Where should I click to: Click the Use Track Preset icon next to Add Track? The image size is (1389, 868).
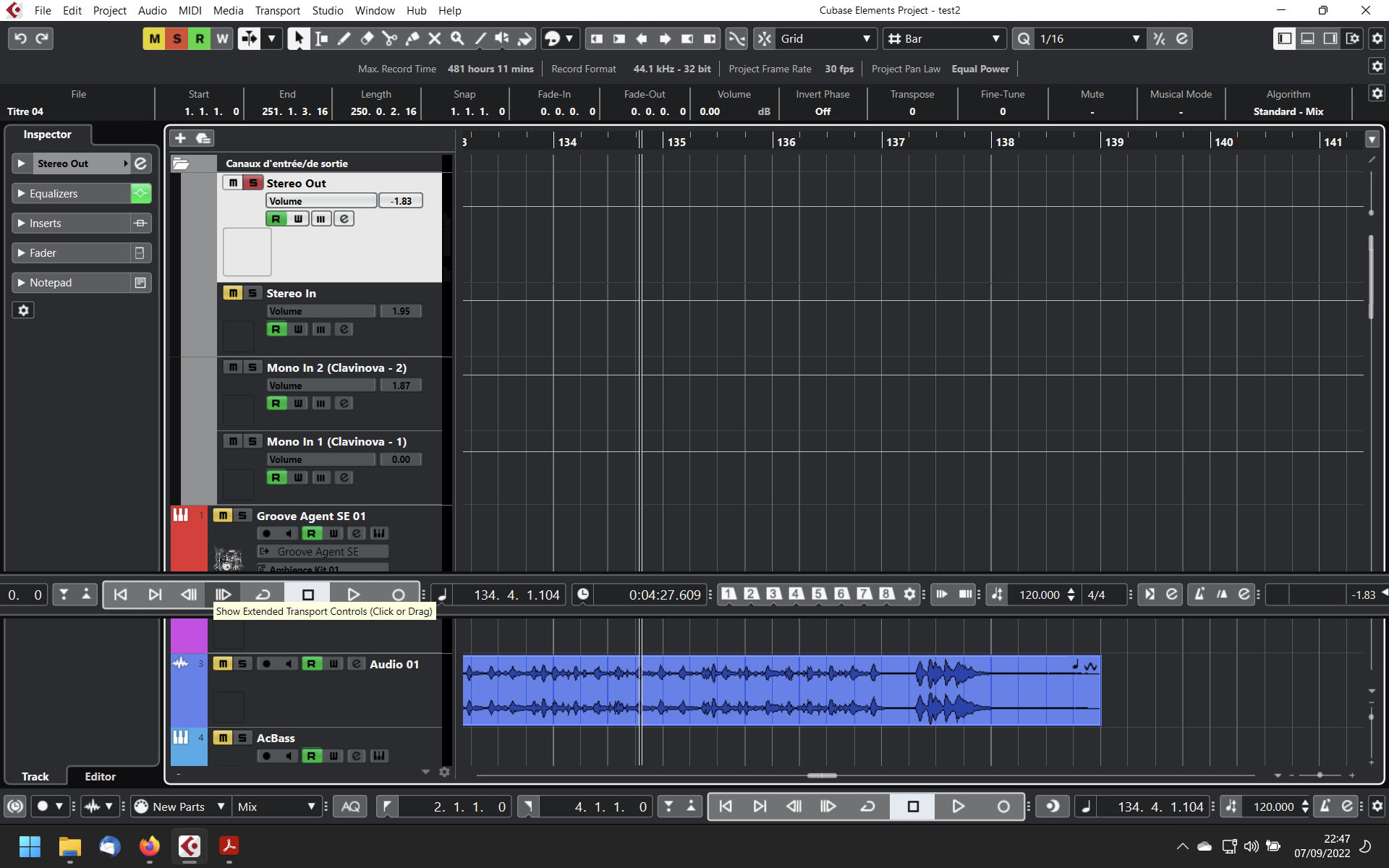pos(203,138)
